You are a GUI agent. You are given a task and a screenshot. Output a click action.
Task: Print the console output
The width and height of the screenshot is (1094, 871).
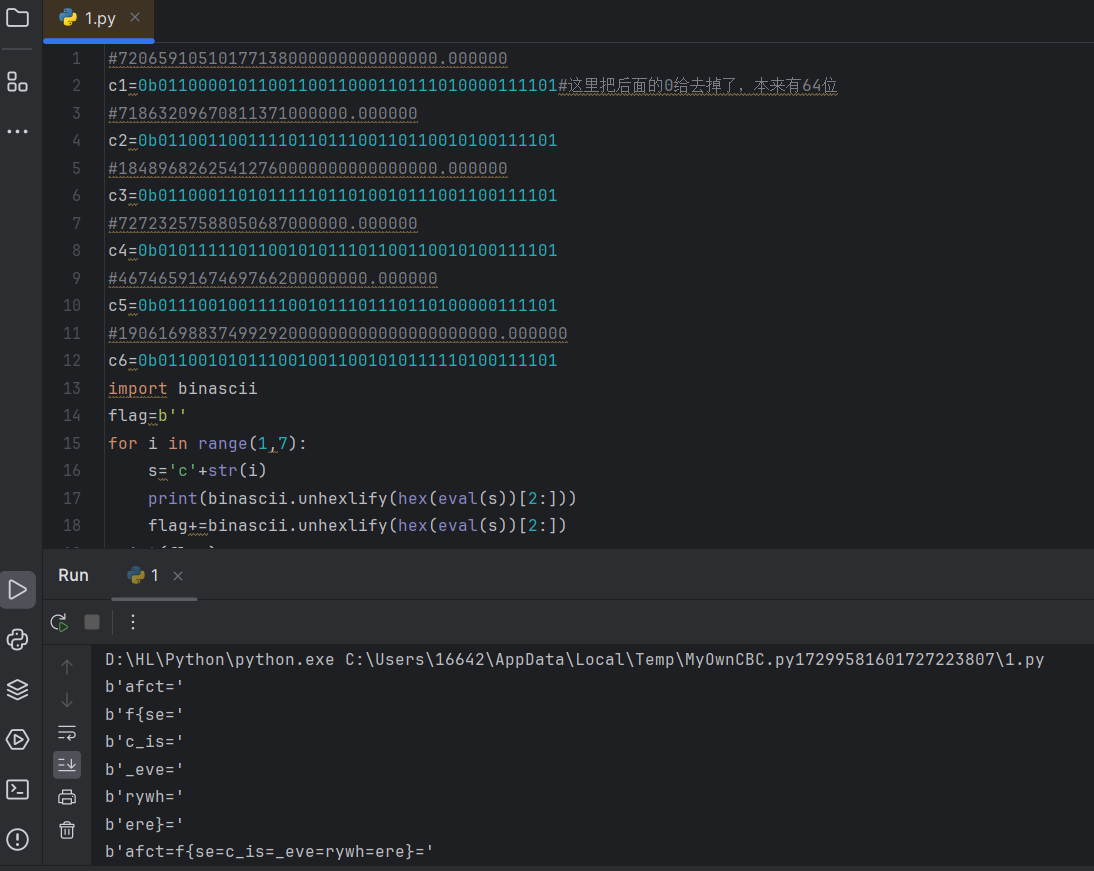point(67,797)
